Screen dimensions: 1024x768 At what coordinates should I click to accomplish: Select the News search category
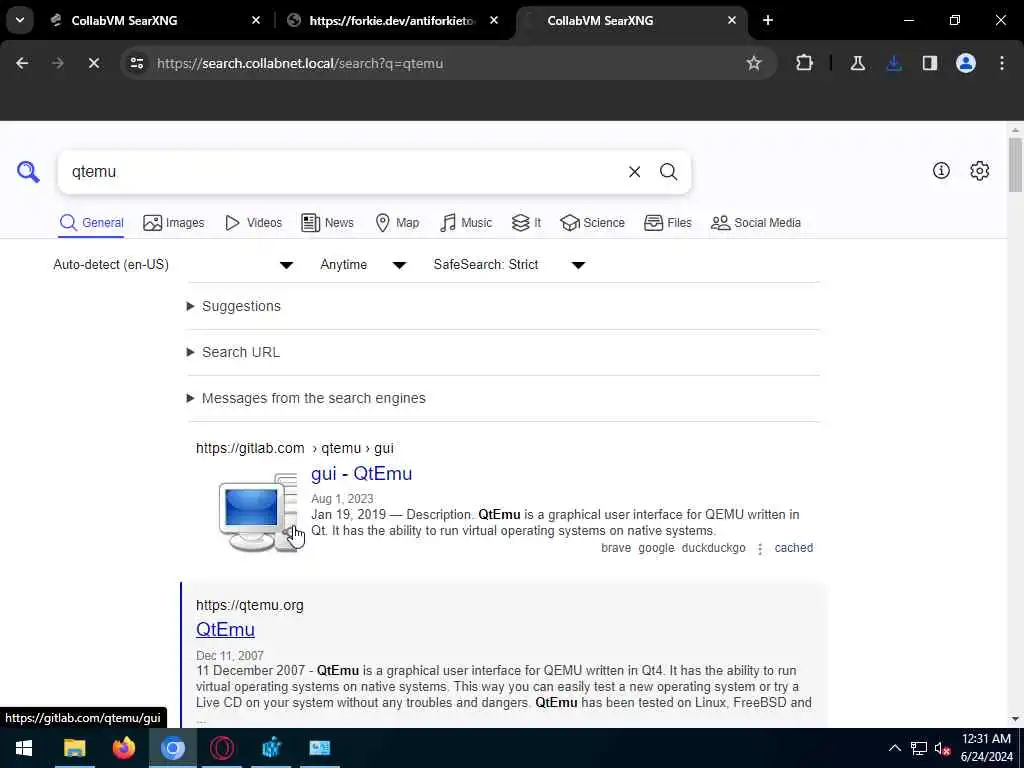[327, 223]
